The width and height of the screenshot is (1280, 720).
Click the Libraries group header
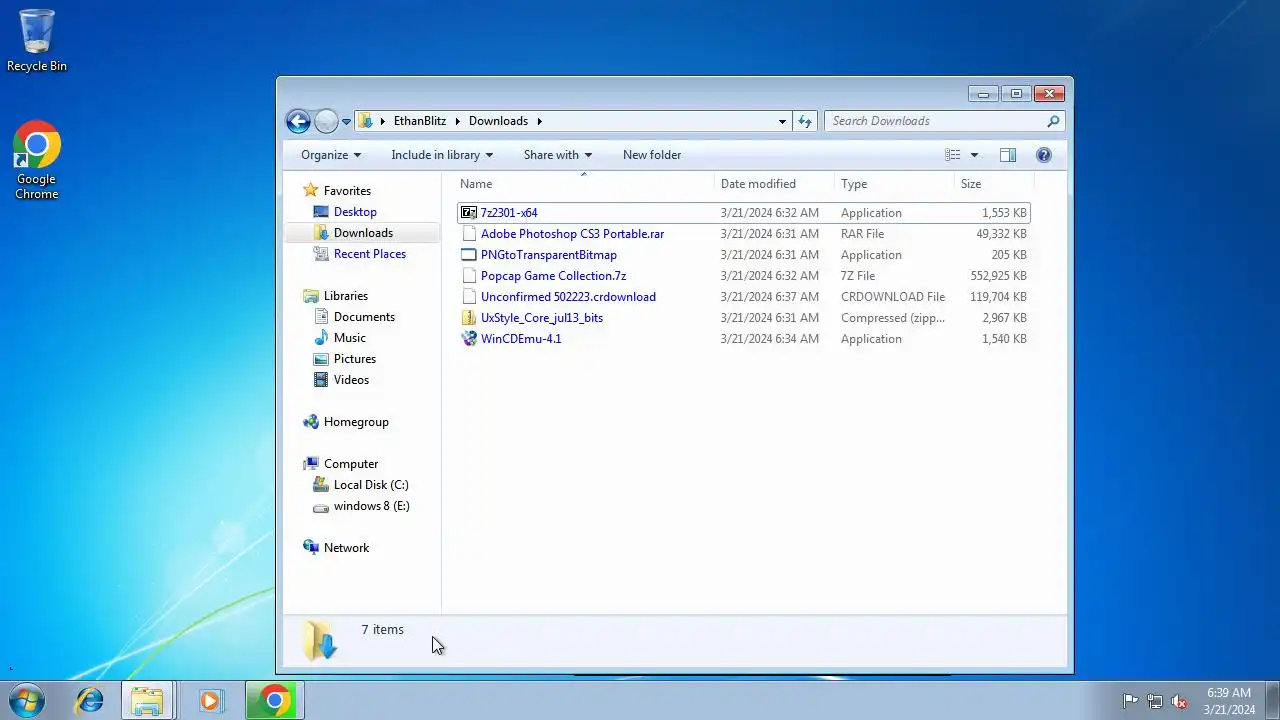(x=345, y=296)
